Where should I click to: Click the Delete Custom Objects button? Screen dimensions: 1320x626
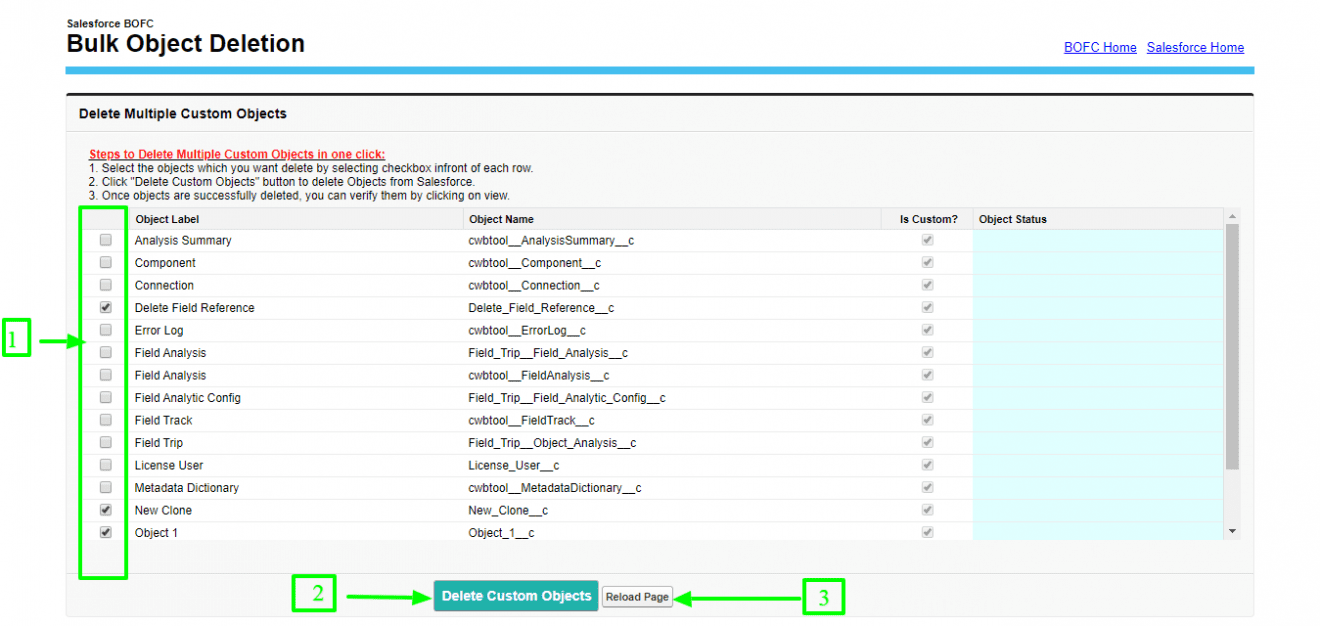tap(516, 596)
